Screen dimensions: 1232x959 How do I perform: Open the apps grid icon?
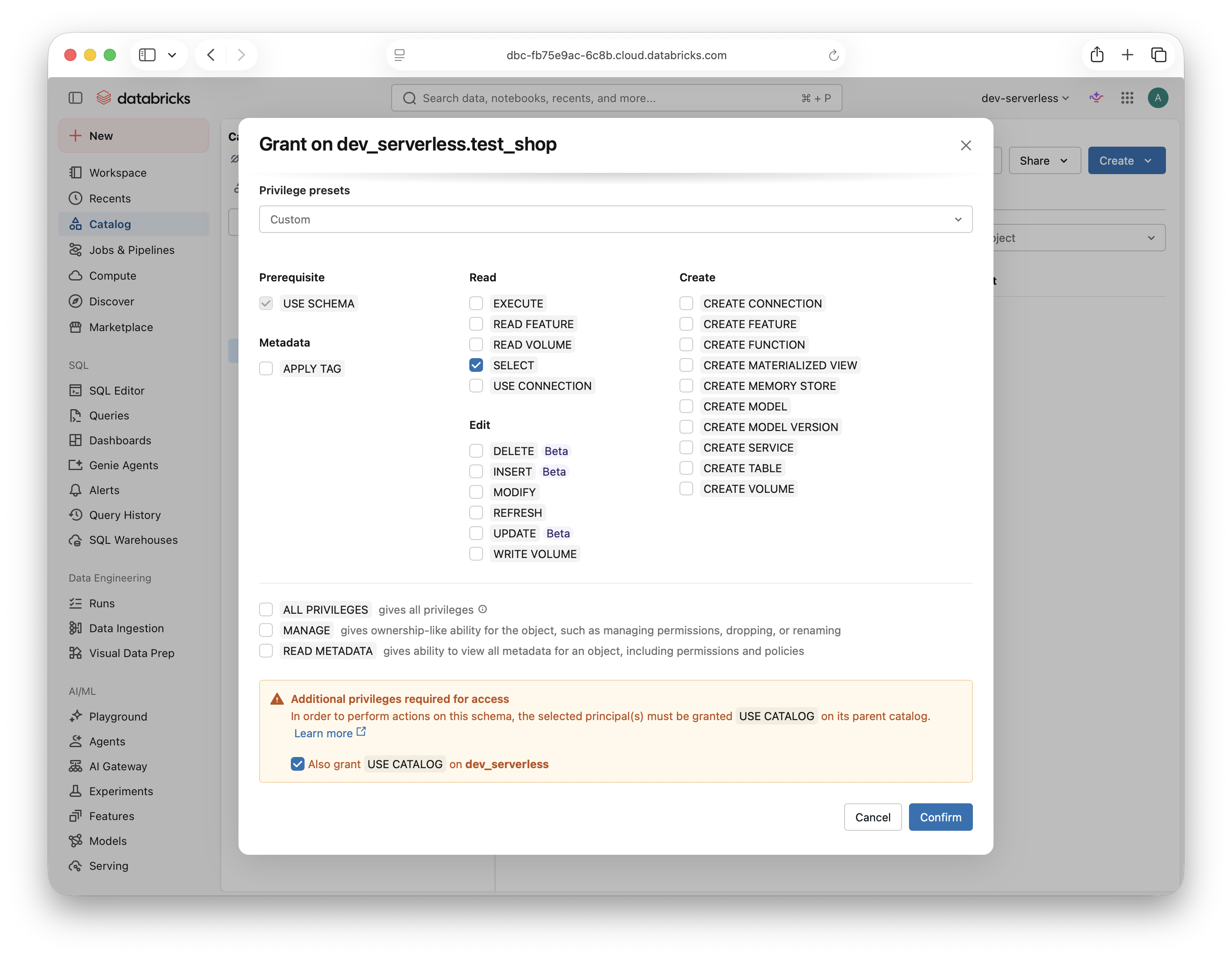(1127, 98)
